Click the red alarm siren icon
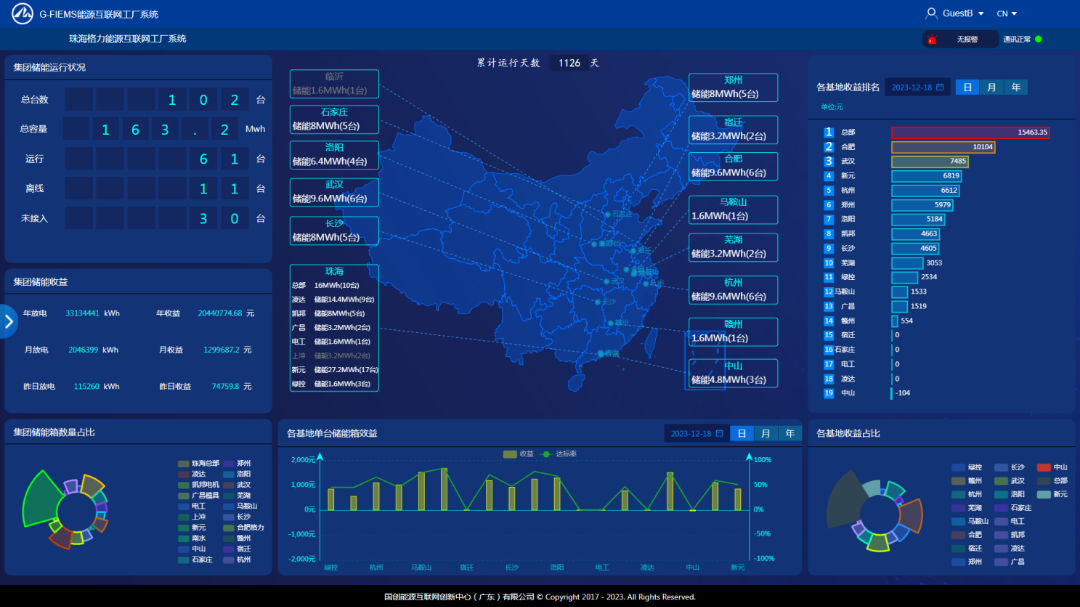Viewport: 1080px width, 607px height. 932,40
